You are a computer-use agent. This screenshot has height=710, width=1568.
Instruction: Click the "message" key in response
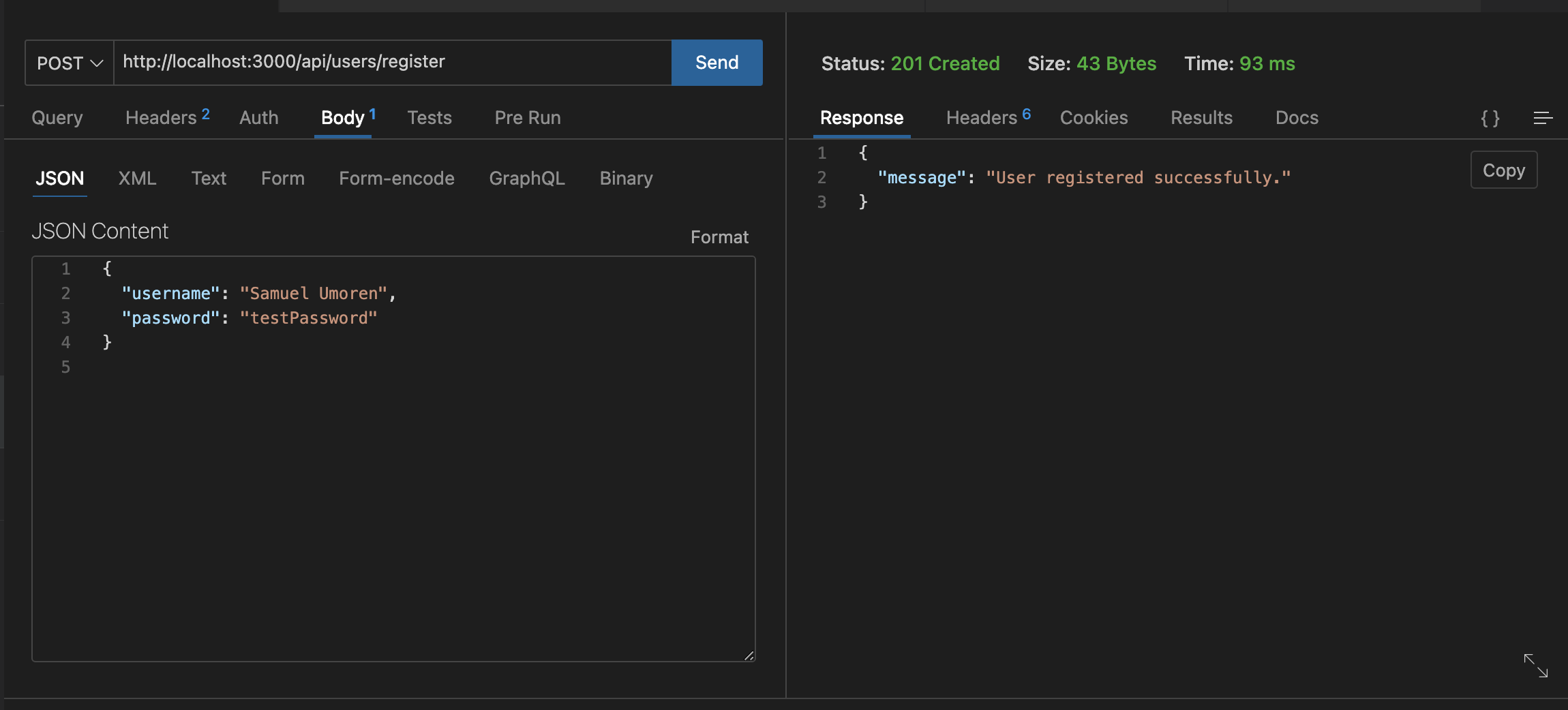(922, 178)
